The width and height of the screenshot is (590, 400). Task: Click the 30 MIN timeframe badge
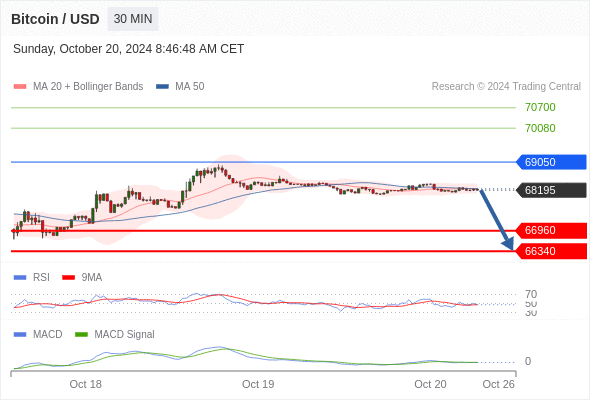pyautogui.click(x=133, y=19)
